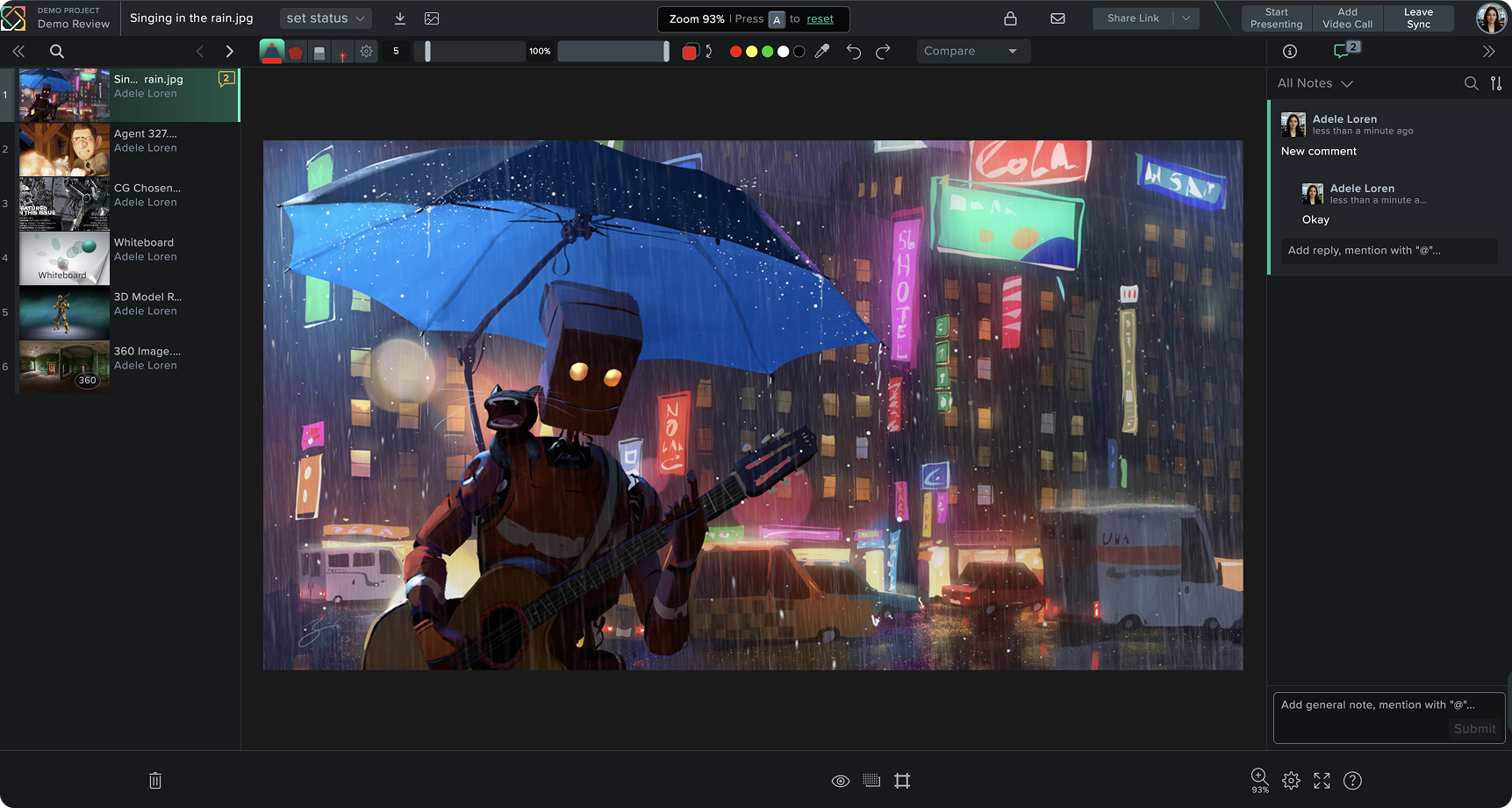This screenshot has height=808, width=1512.
Task: Undo the last annotation
Action: coord(853,51)
